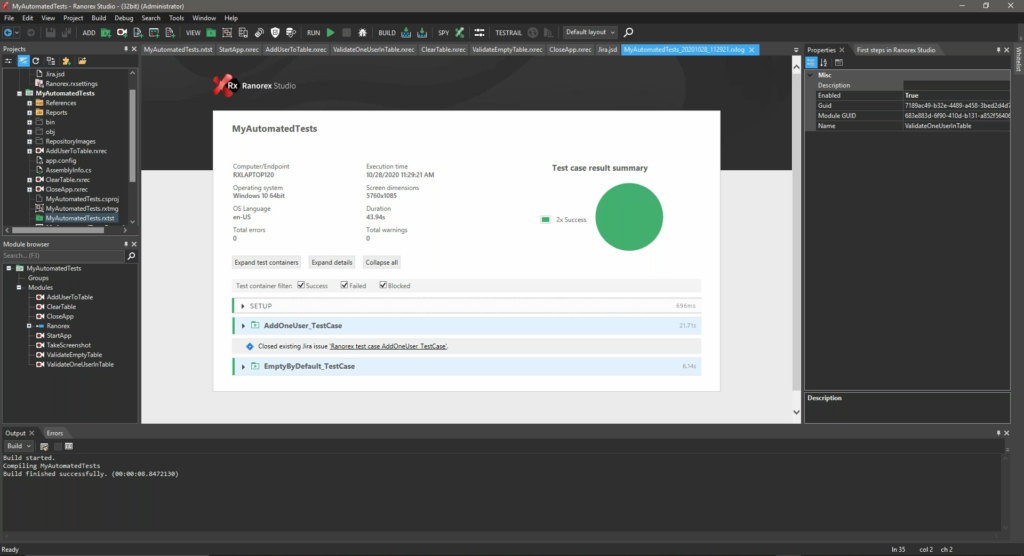This screenshot has height=556, width=1024.
Task: Click the word wrap icon in Output toolbar
Action: 69,446
